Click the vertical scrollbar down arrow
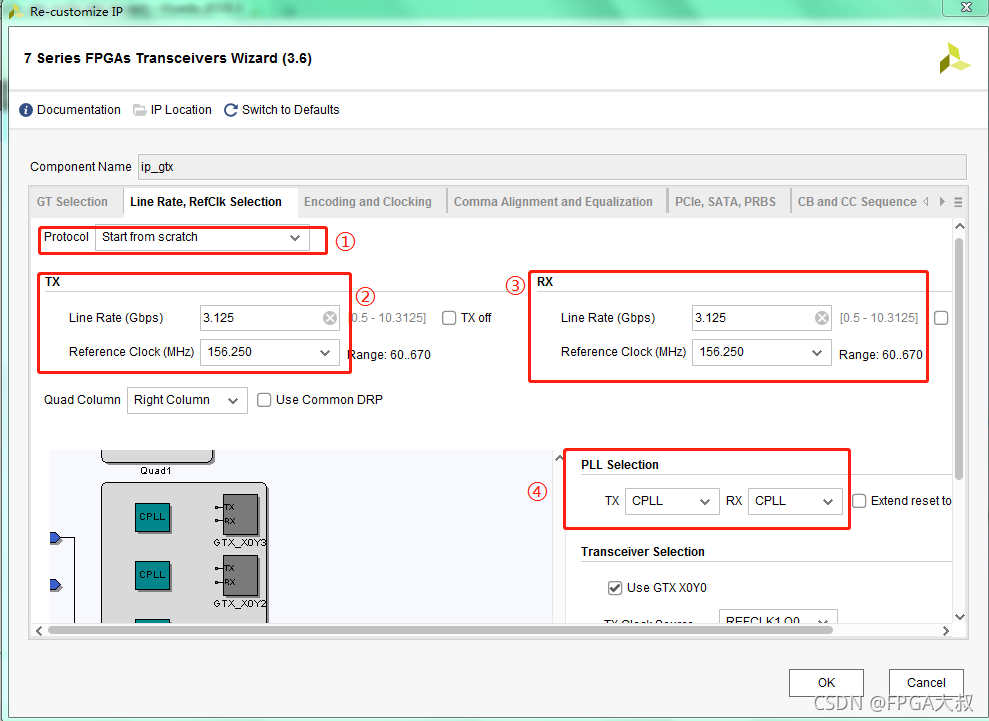Screen dimensions: 989x721 (x=959, y=617)
